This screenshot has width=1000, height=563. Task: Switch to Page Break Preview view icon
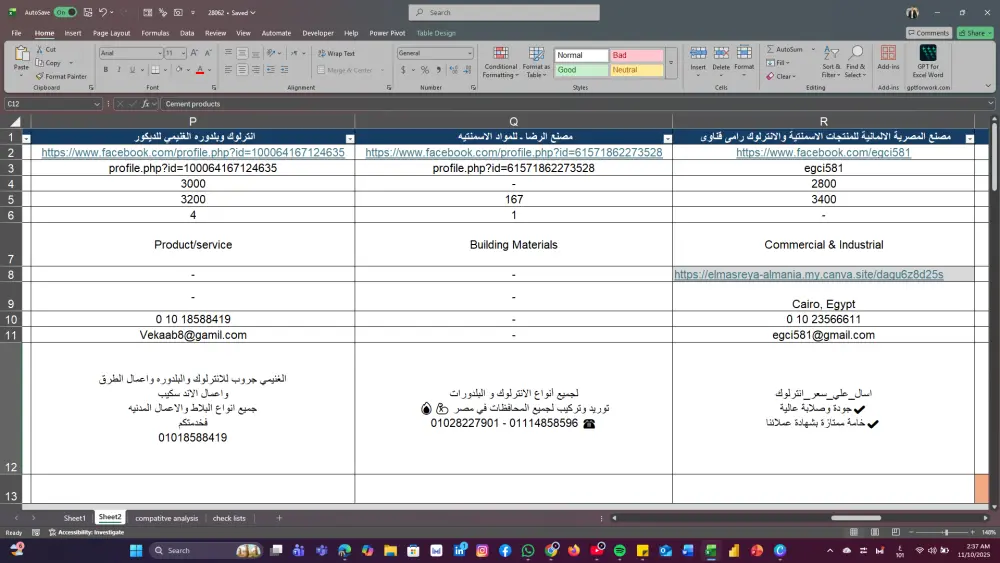[x=895, y=532]
